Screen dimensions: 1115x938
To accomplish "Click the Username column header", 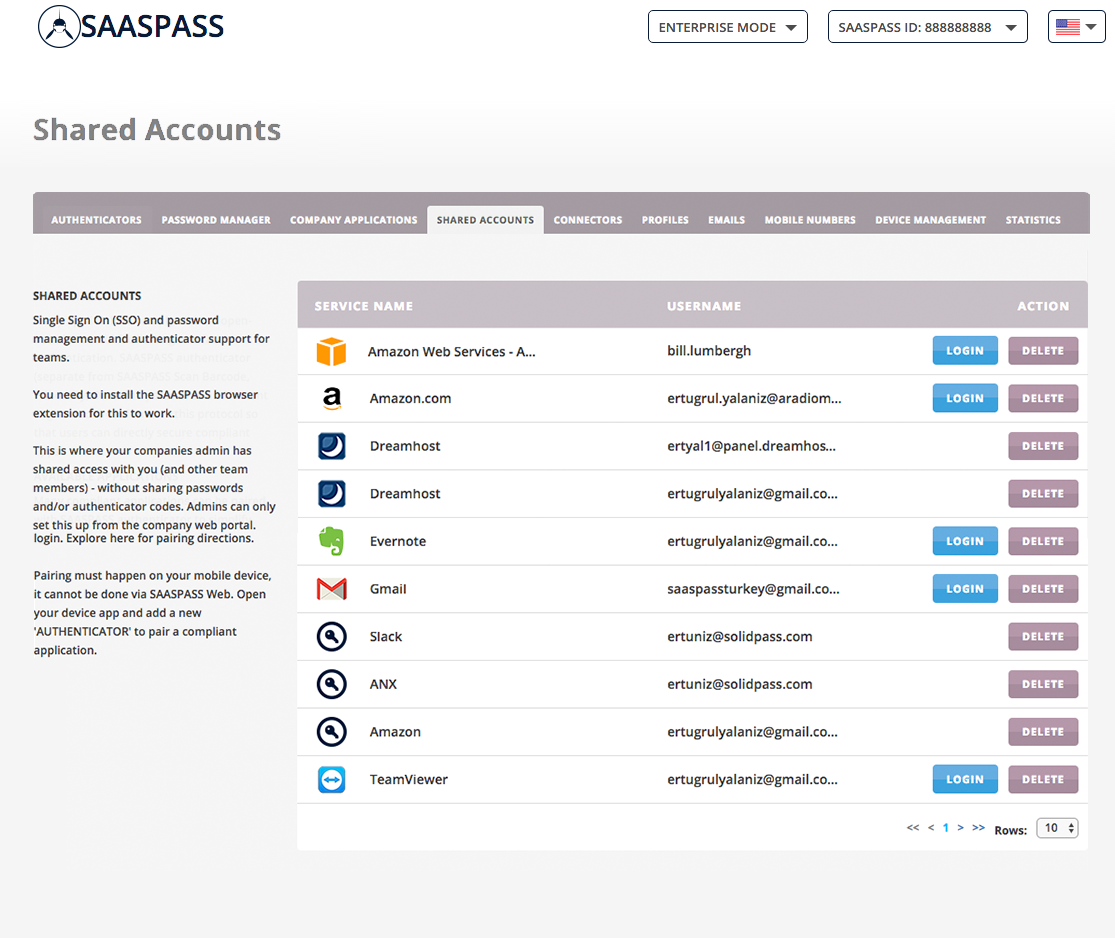I will (x=704, y=307).
